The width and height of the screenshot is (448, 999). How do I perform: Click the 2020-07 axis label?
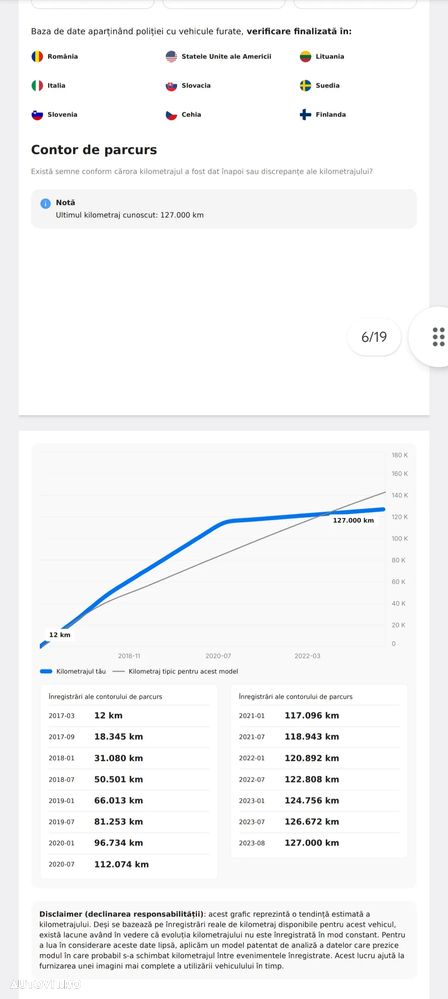(217, 655)
